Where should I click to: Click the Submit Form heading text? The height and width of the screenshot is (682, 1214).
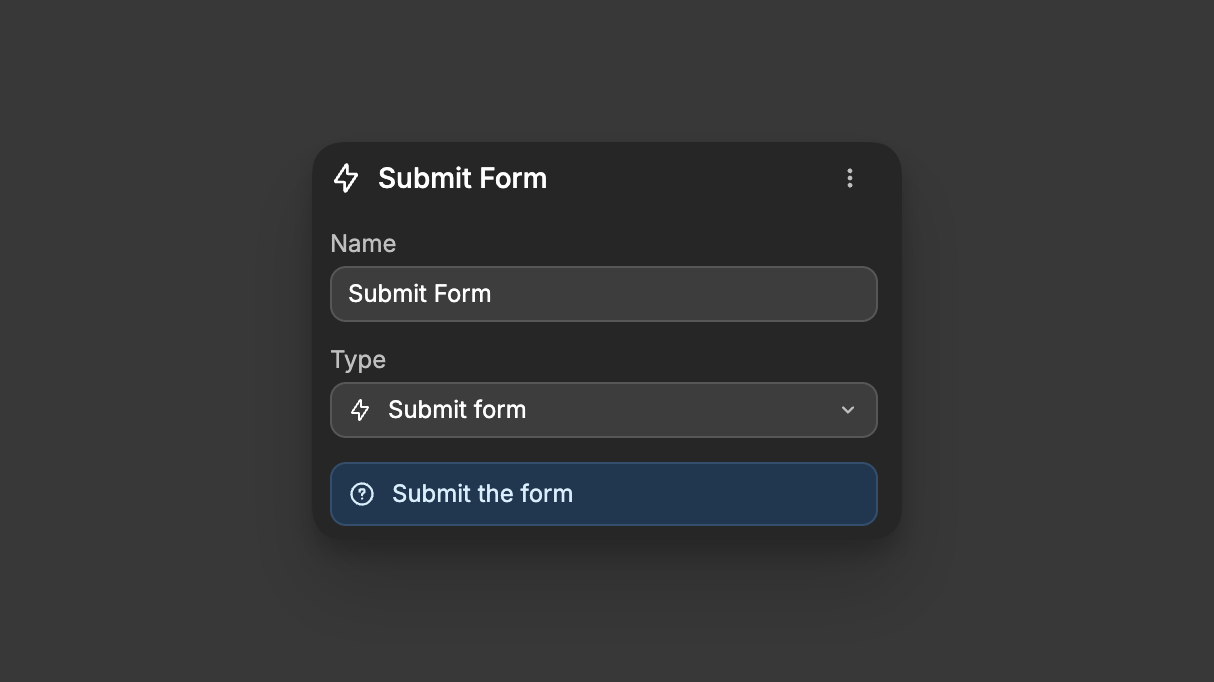point(462,178)
